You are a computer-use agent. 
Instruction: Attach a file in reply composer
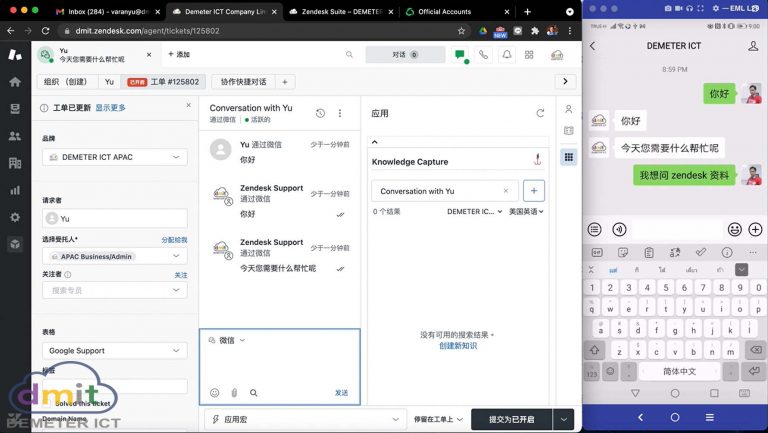coord(234,392)
